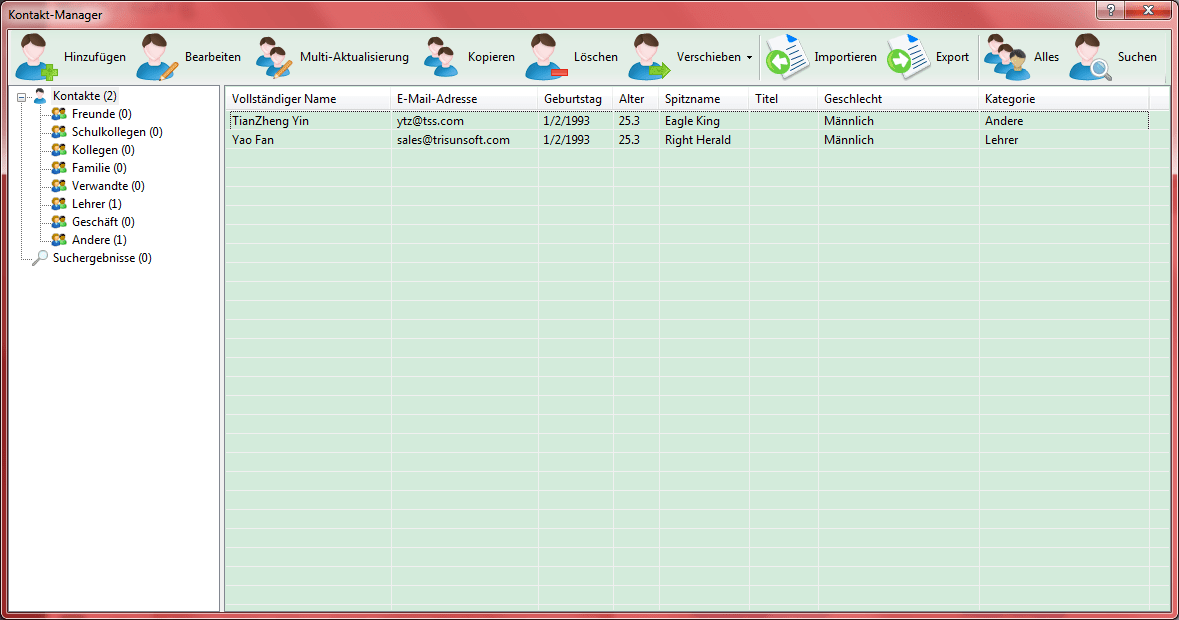Screen dimensions: 1179x620
Task: Click the Kontakte root person icon
Action: click(40, 95)
